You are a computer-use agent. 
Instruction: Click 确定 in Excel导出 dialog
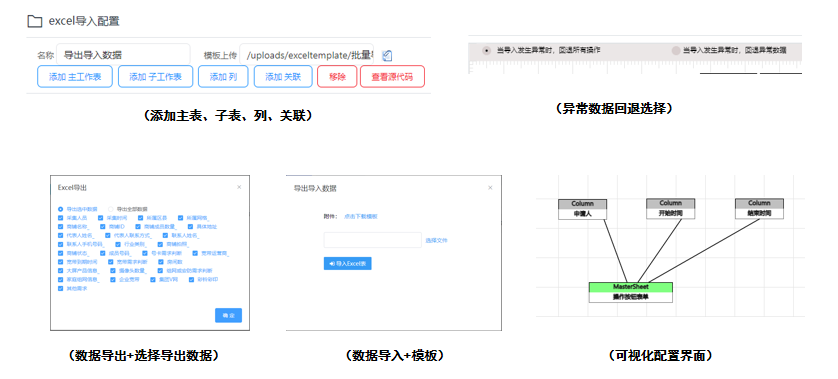coord(229,315)
